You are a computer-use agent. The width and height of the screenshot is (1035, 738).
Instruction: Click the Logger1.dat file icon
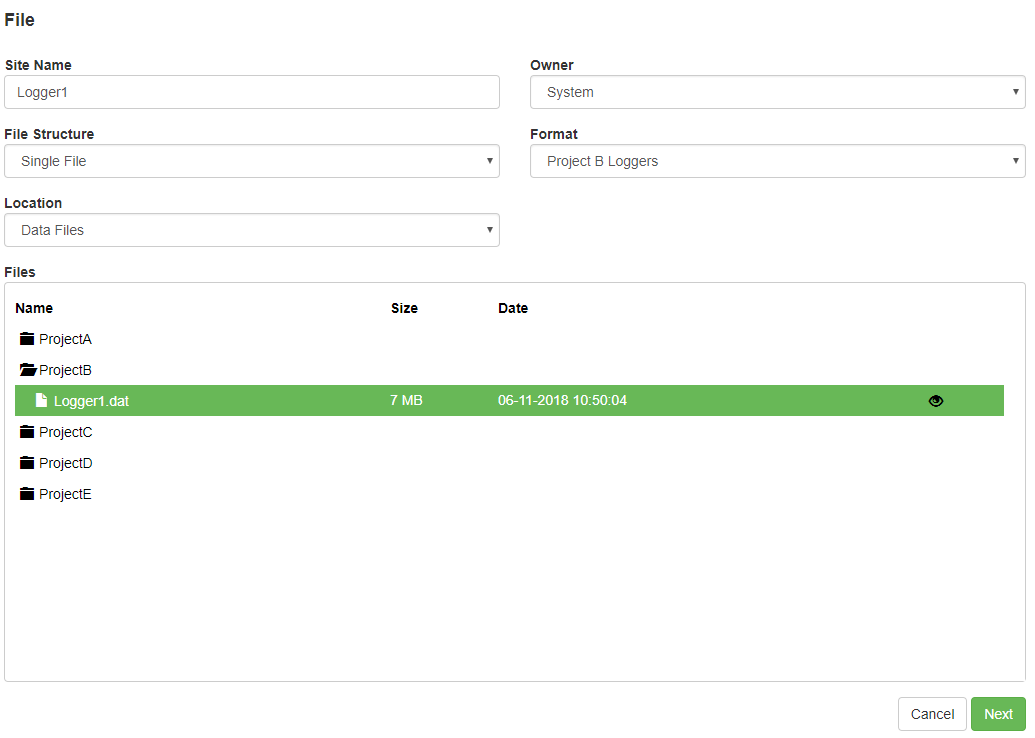point(42,401)
